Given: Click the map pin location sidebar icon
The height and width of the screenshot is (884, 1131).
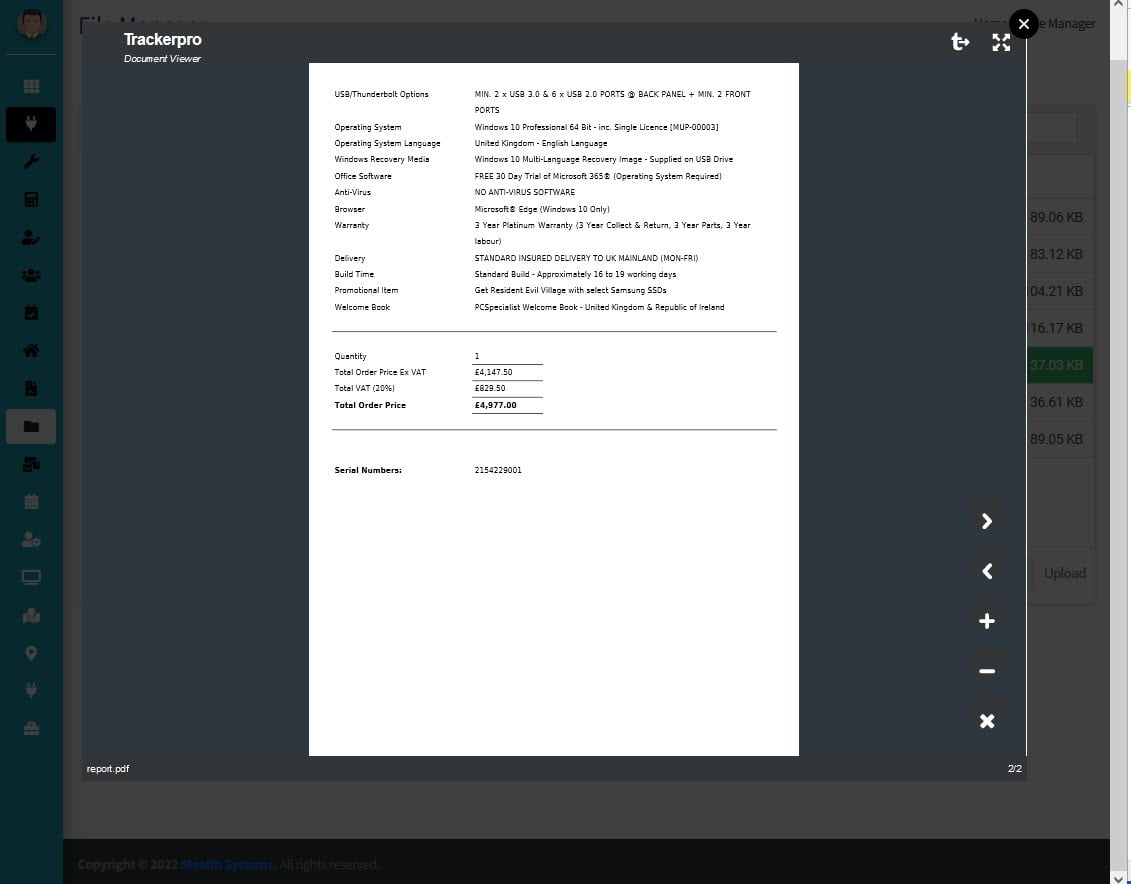Looking at the screenshot, I should click(31, 653).
